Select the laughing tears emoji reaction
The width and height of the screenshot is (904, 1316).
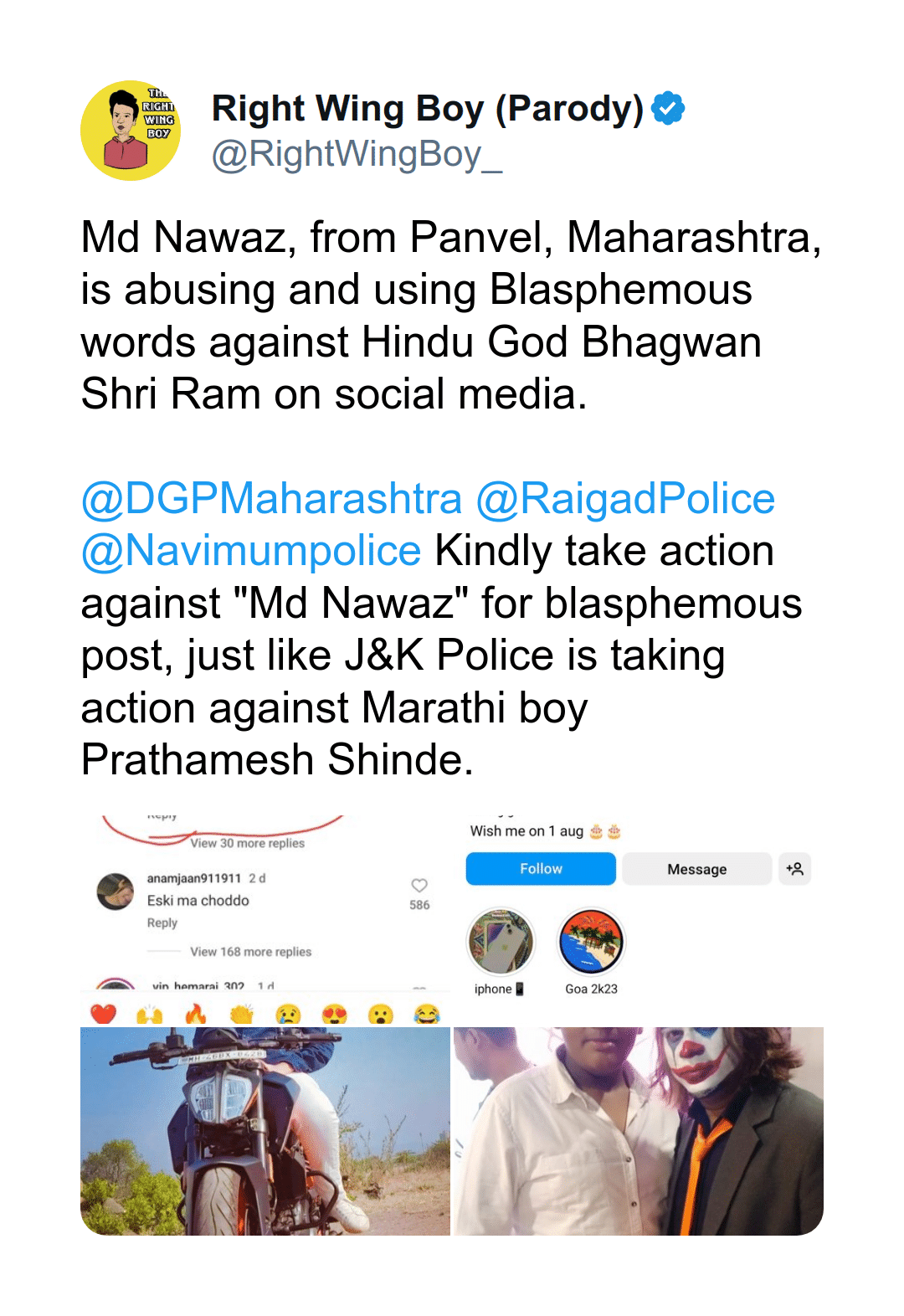point(427,1015)
